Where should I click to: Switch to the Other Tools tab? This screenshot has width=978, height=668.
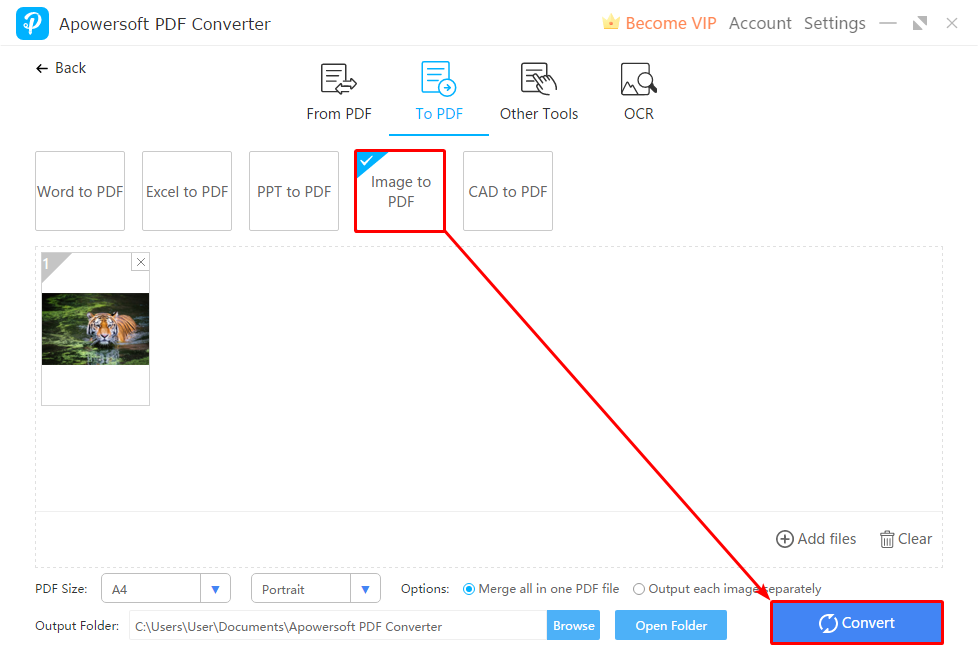(539, 93)
